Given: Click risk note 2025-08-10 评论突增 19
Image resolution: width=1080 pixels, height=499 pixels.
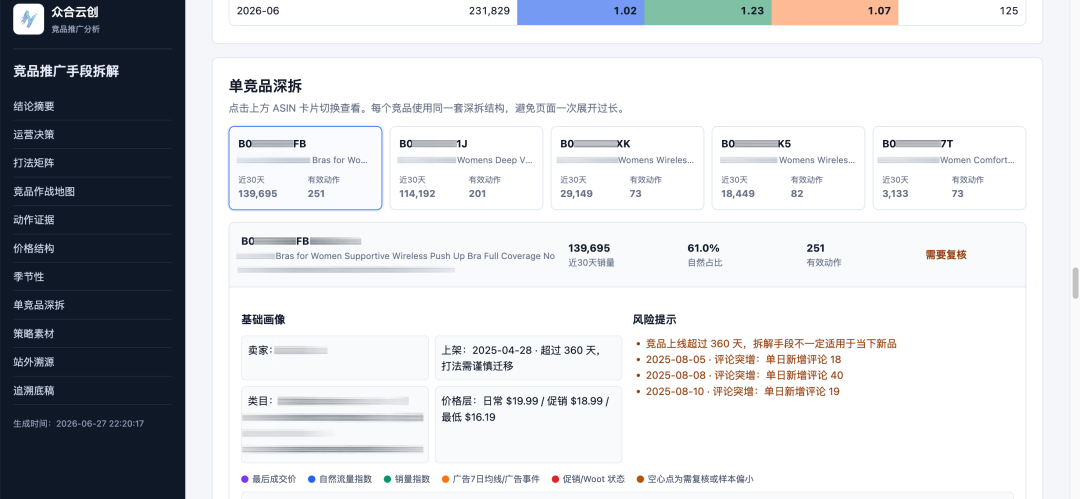Looking at the screenshot, I should [x=743, y=391].
